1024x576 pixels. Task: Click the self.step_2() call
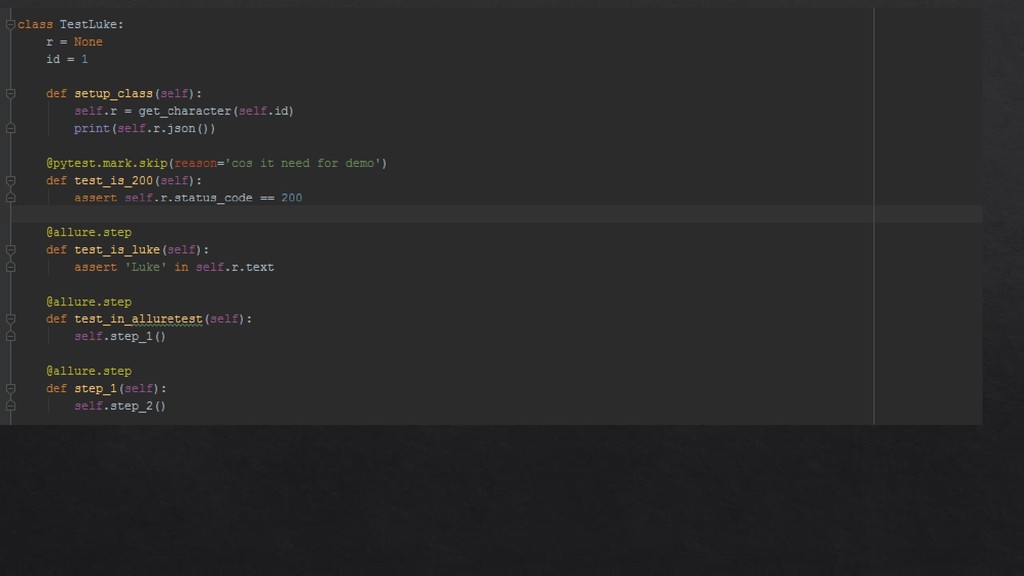tap(120, 406)
